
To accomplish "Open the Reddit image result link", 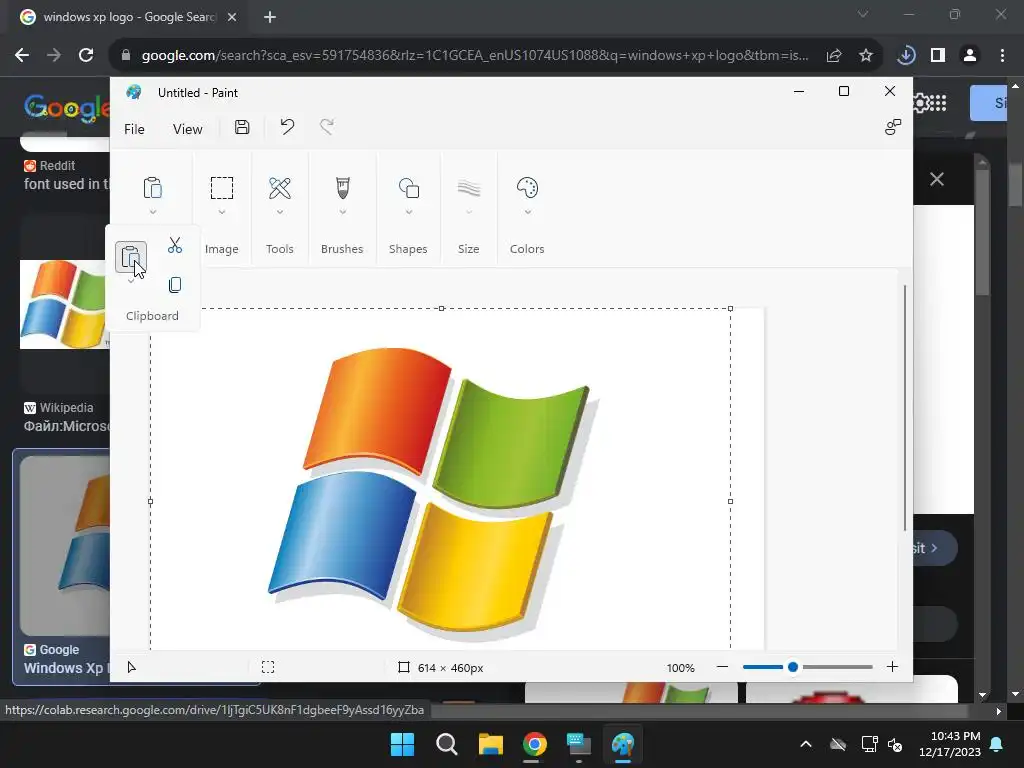I will [65, 175].
